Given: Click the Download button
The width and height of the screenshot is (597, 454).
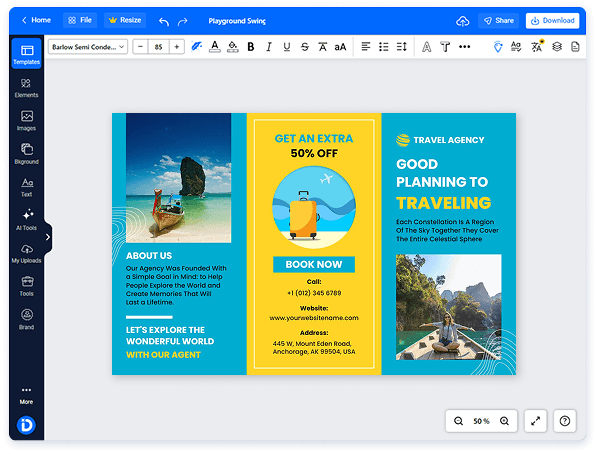Looking at the screenshot, I should coord(552,21).
